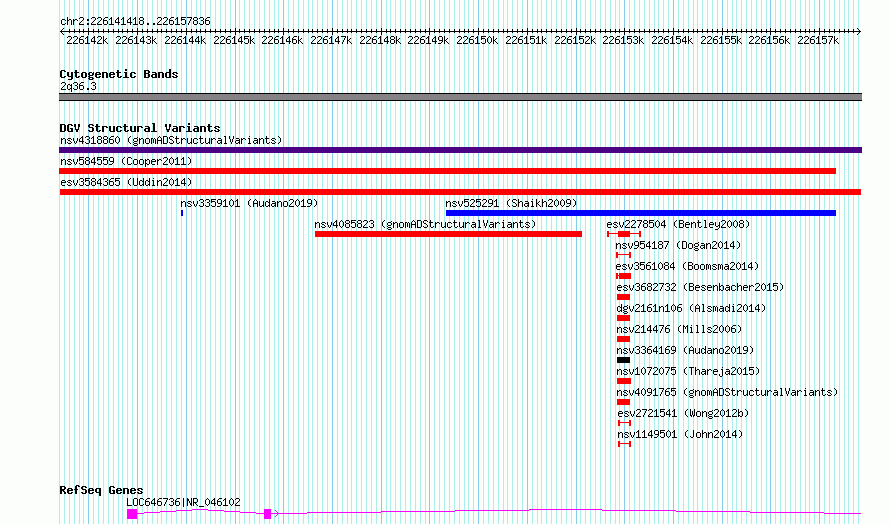Click the 226153k ruler tick label
Screen dimensions: 890x524
pyautogui.click(x=623, y=41)
